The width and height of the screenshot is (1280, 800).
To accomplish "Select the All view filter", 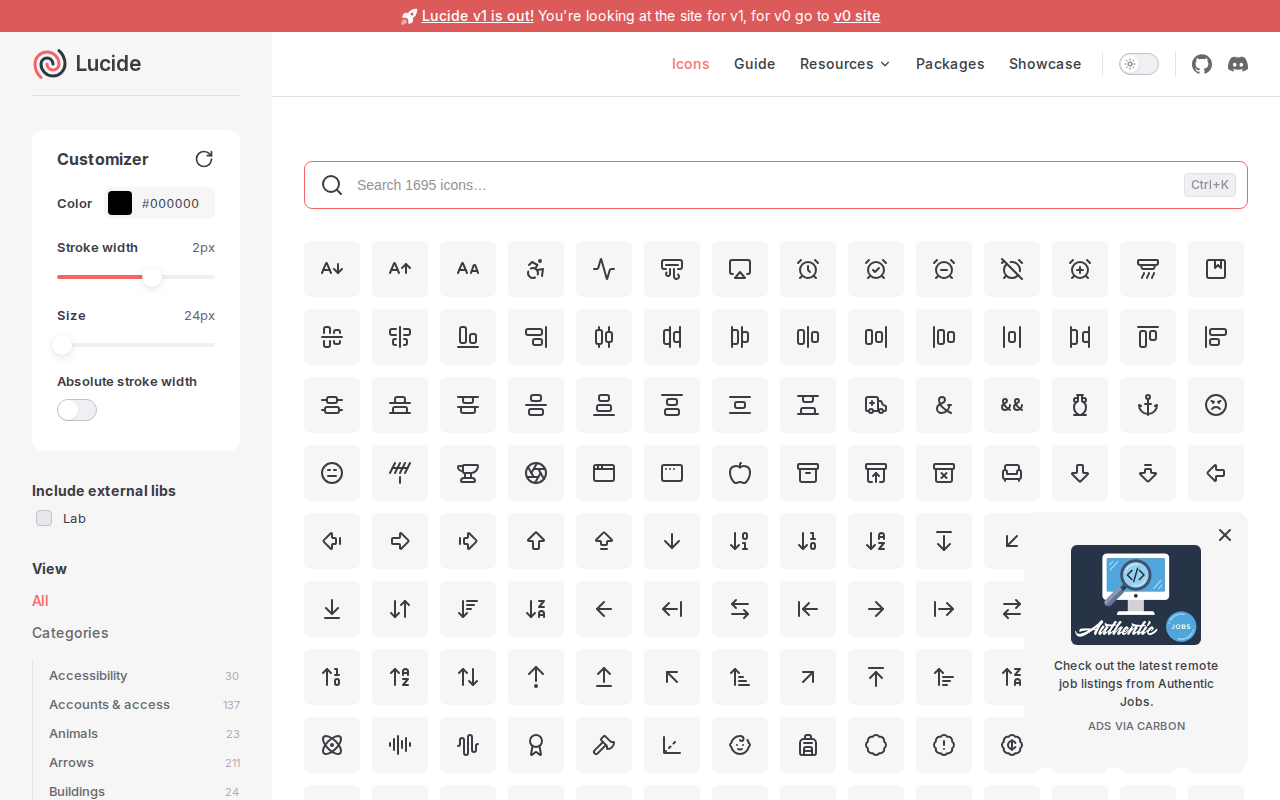I will 40,601.
